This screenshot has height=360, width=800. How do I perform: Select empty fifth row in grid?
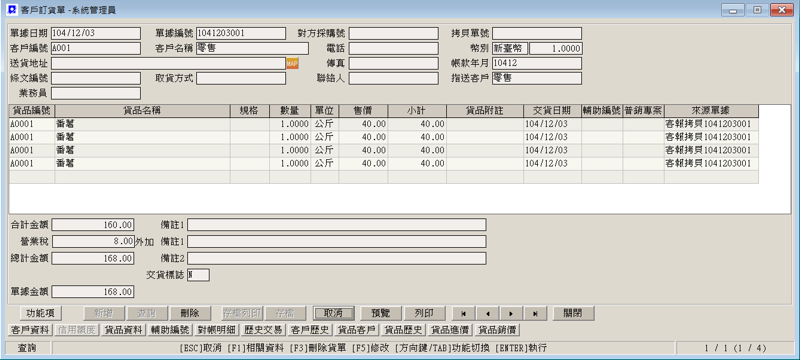384,177
